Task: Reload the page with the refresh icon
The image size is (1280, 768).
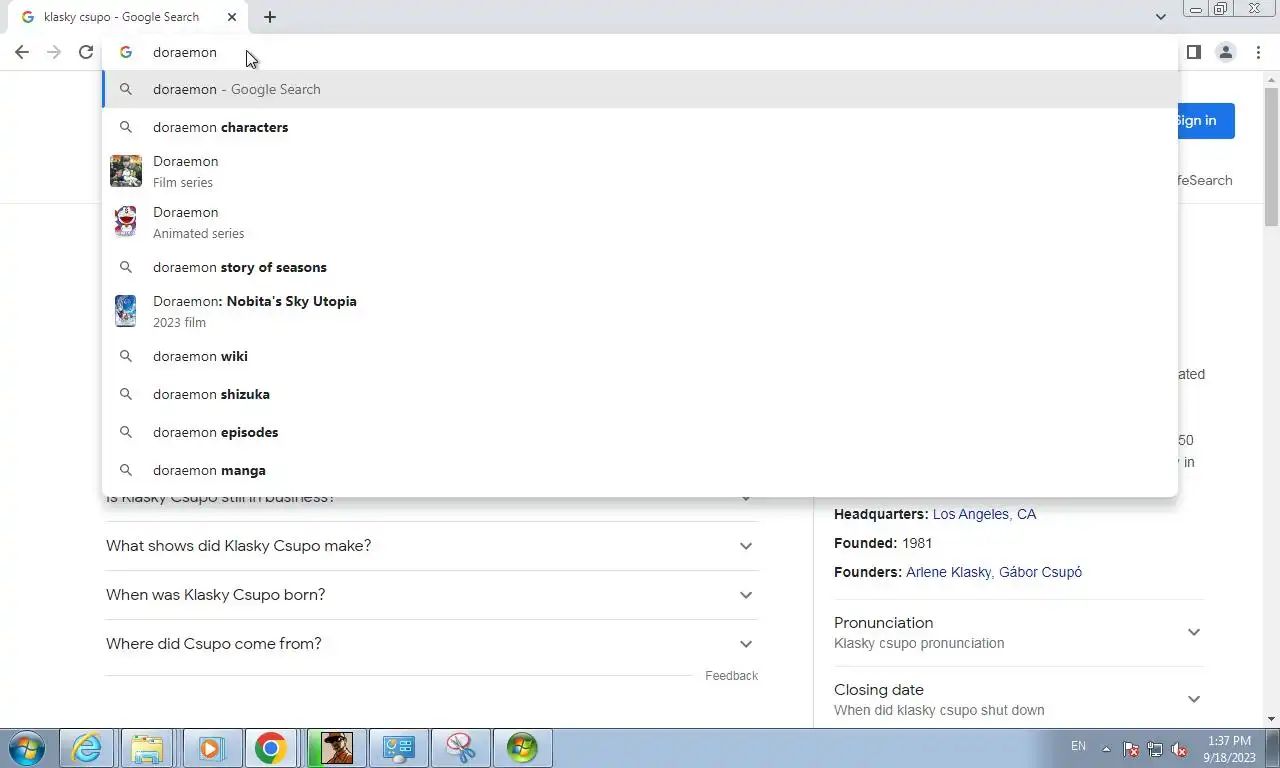Action: 86,52
